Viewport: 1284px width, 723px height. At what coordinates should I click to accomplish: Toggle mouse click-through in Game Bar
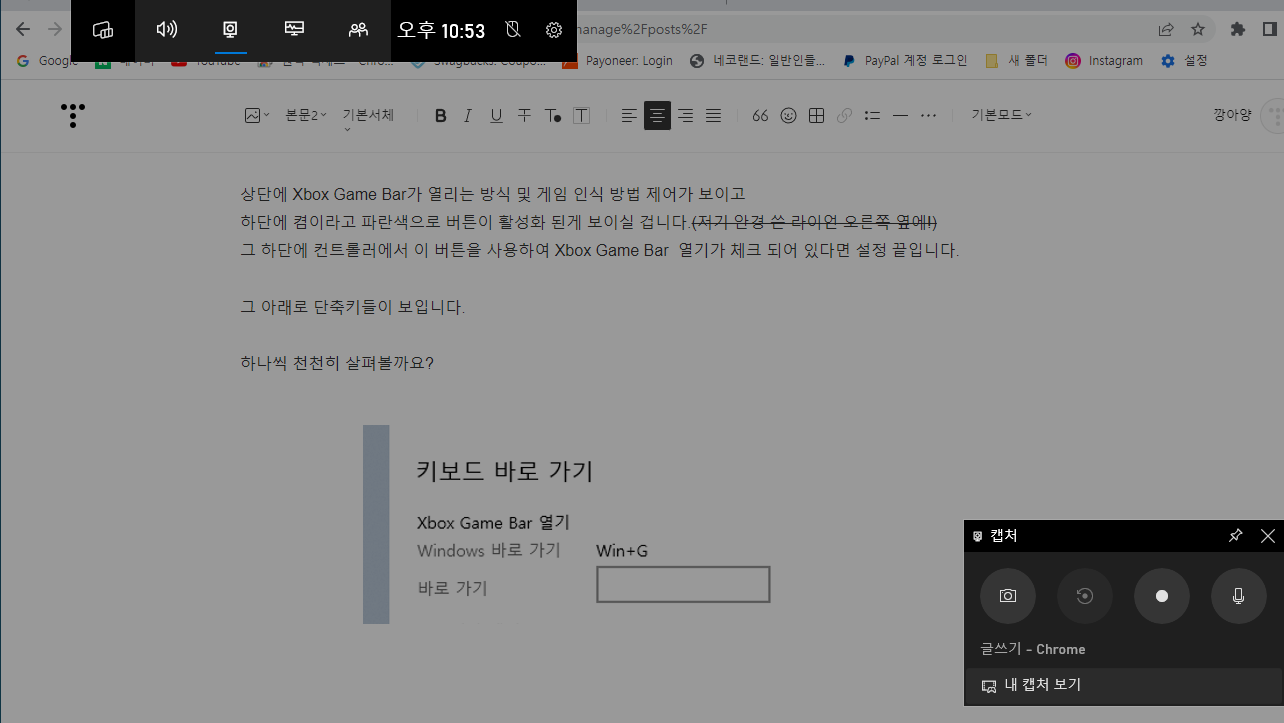513,30
